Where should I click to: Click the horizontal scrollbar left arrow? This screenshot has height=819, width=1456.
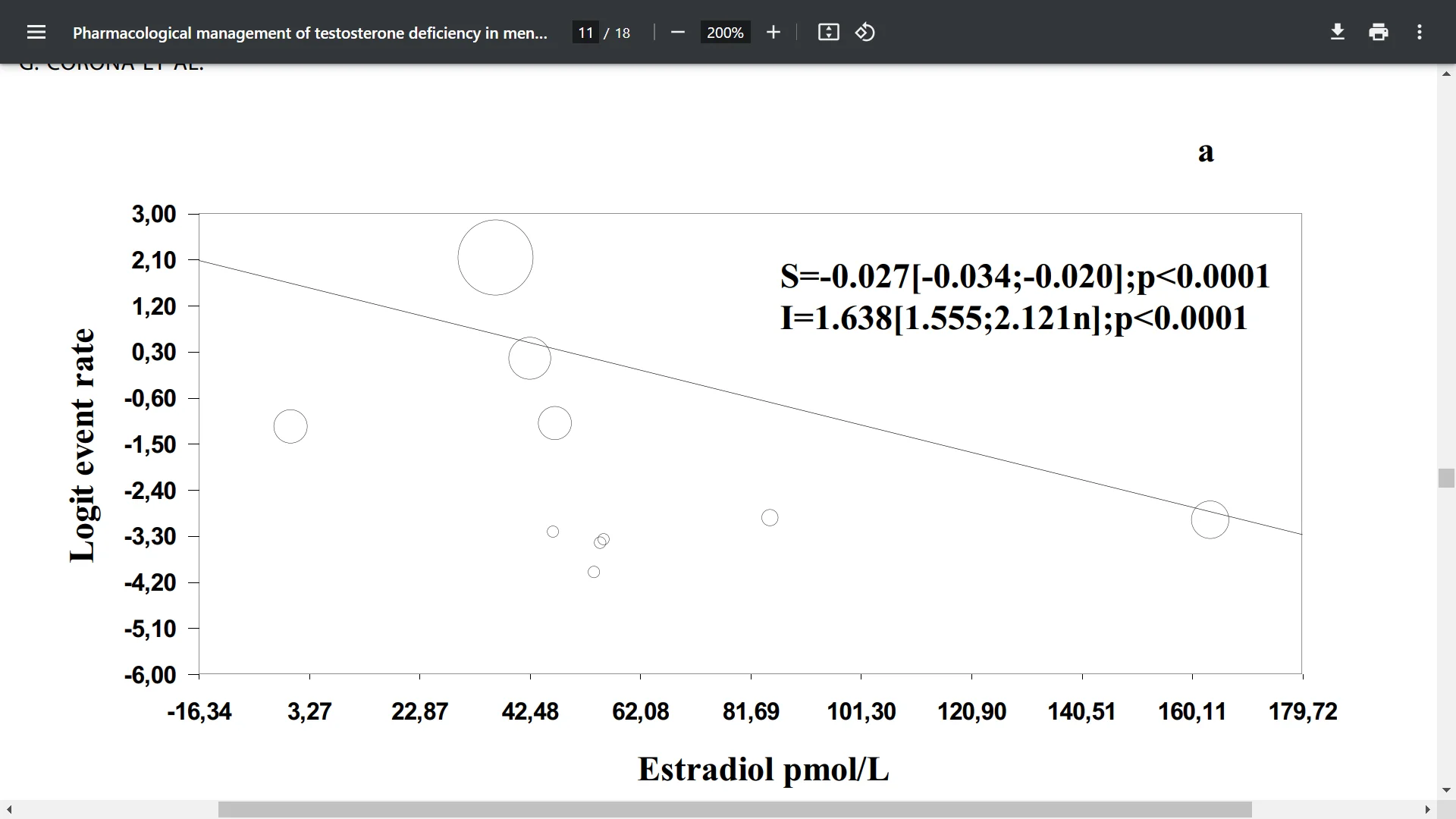point(9,809)
